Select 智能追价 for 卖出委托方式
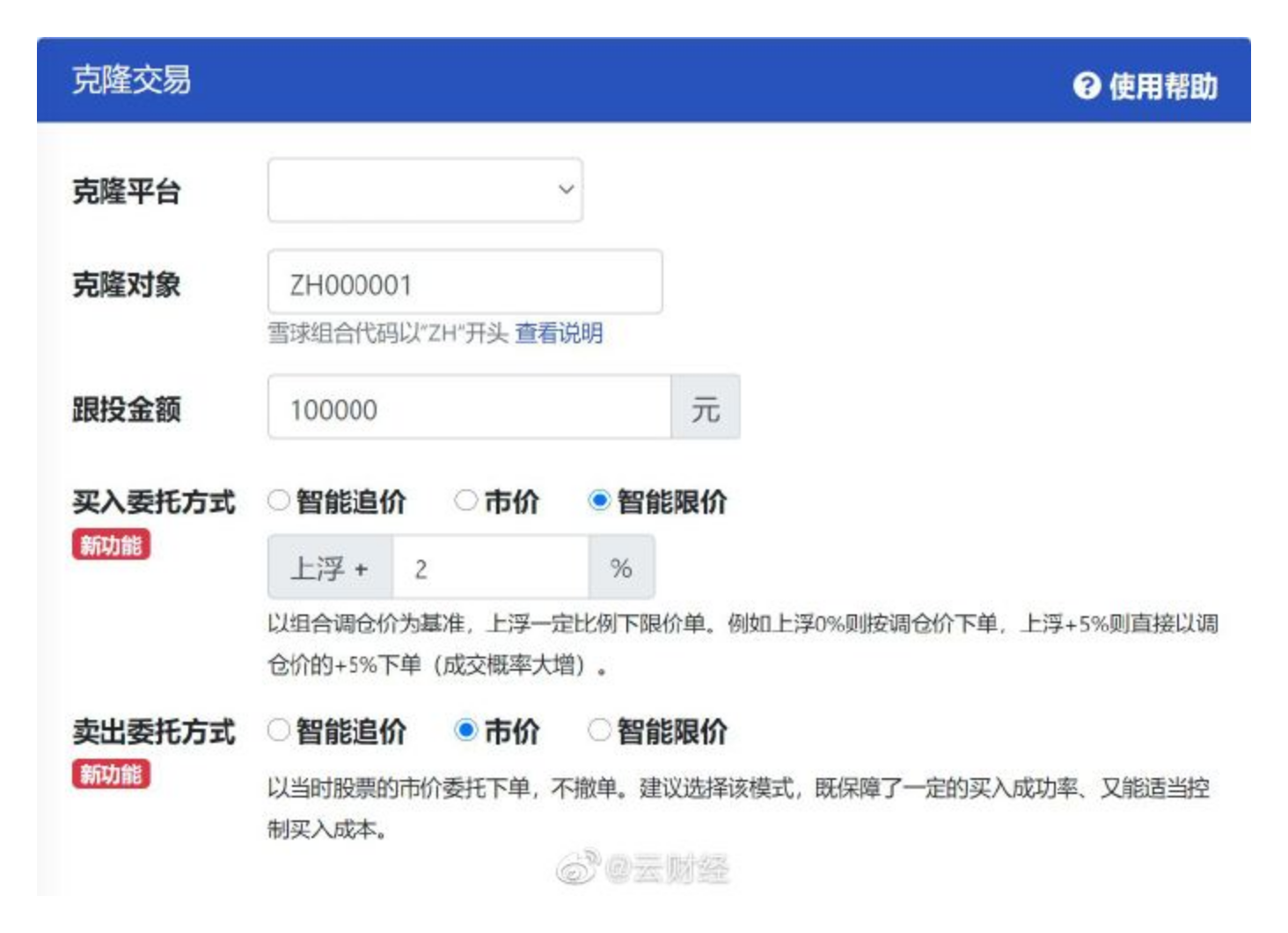This screenshot has width=1288, height=933. [279, 731]
